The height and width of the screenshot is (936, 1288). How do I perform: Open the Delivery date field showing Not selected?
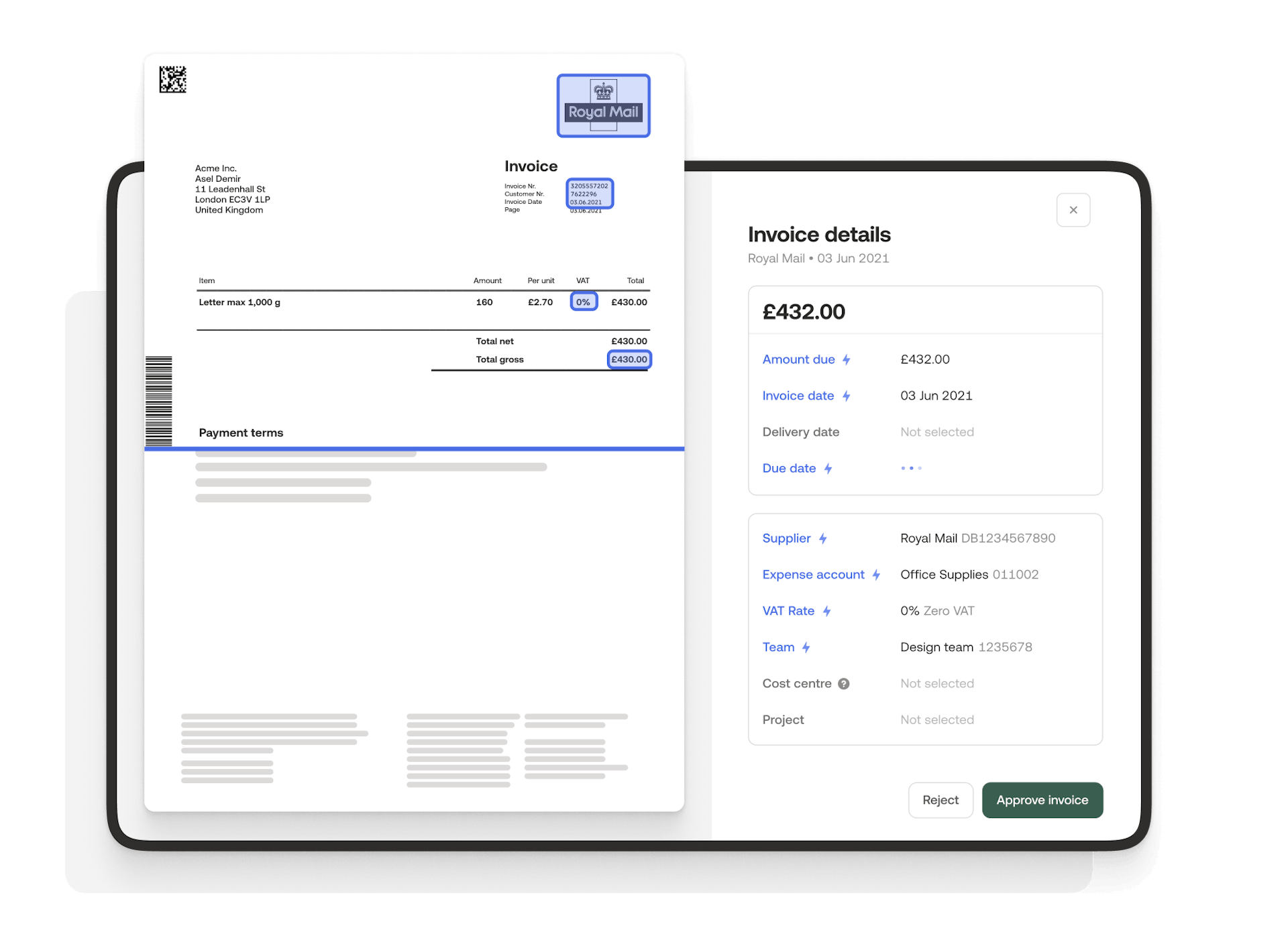pos(937,432)
